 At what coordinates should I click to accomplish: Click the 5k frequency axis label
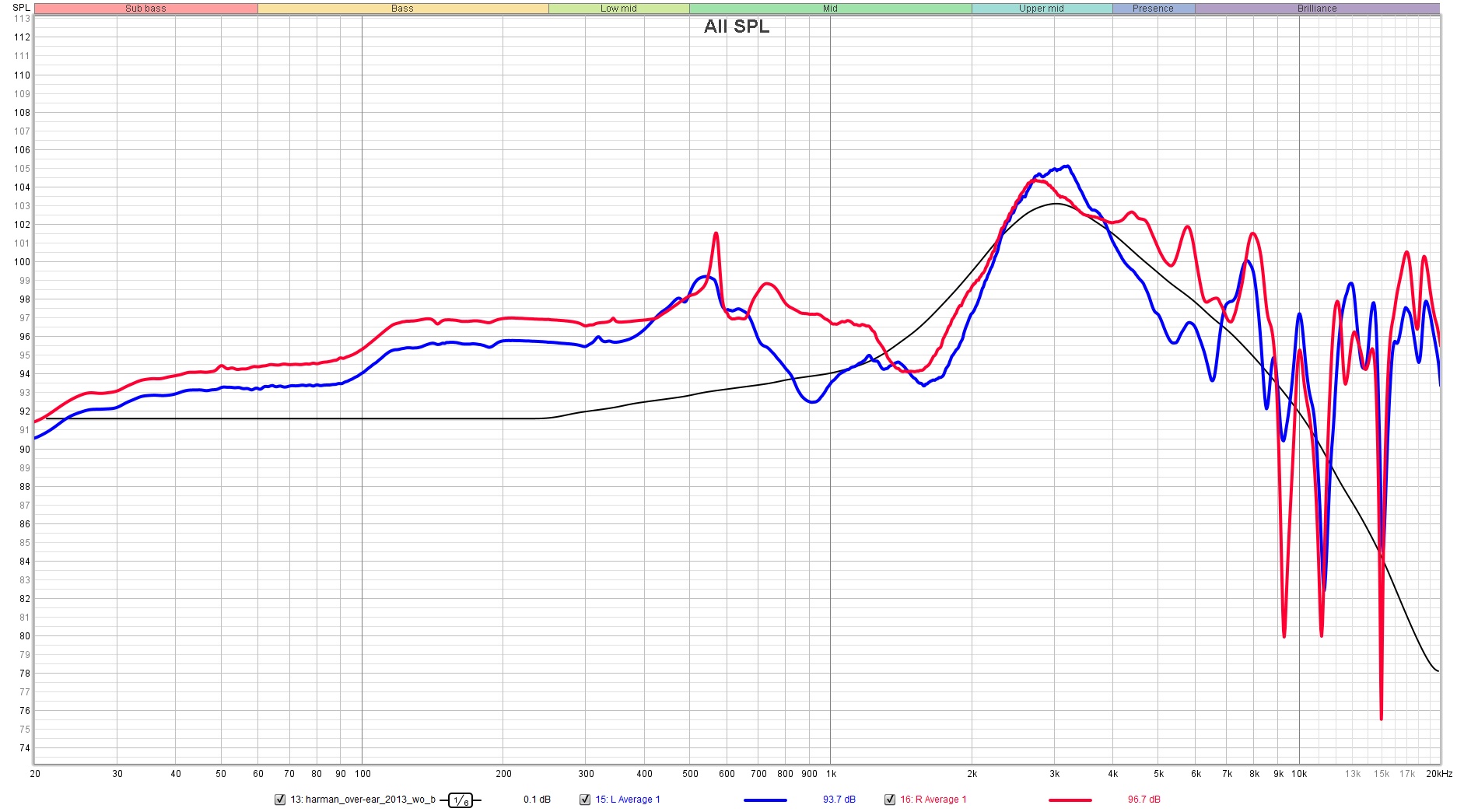pos(1159,774)
